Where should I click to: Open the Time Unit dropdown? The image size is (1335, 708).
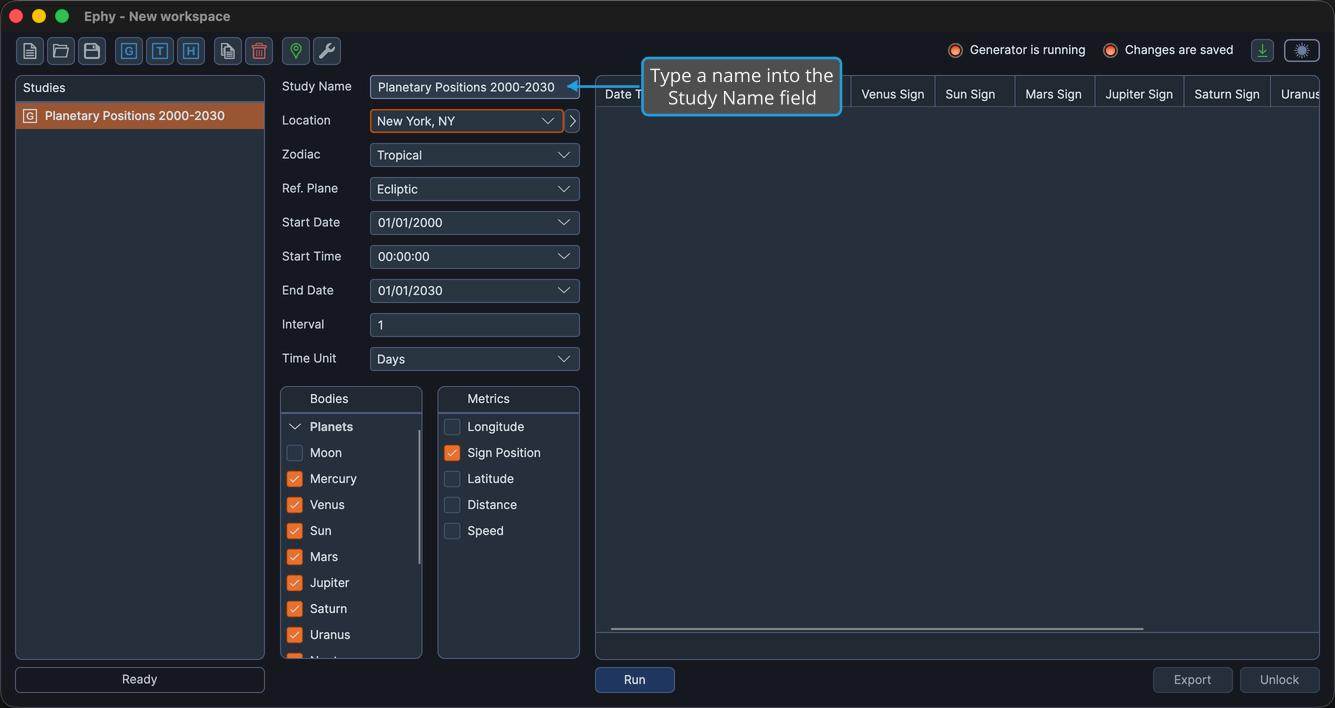(x=474, y=359)
